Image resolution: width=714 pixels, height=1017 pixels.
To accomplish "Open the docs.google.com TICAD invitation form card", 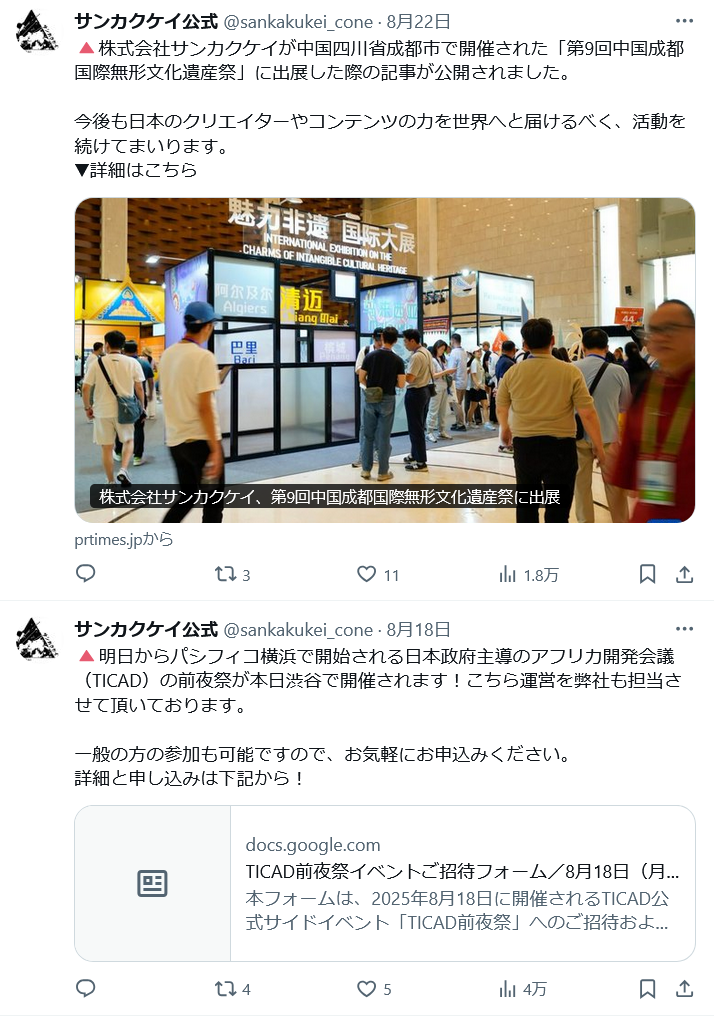I will point(385,883).
